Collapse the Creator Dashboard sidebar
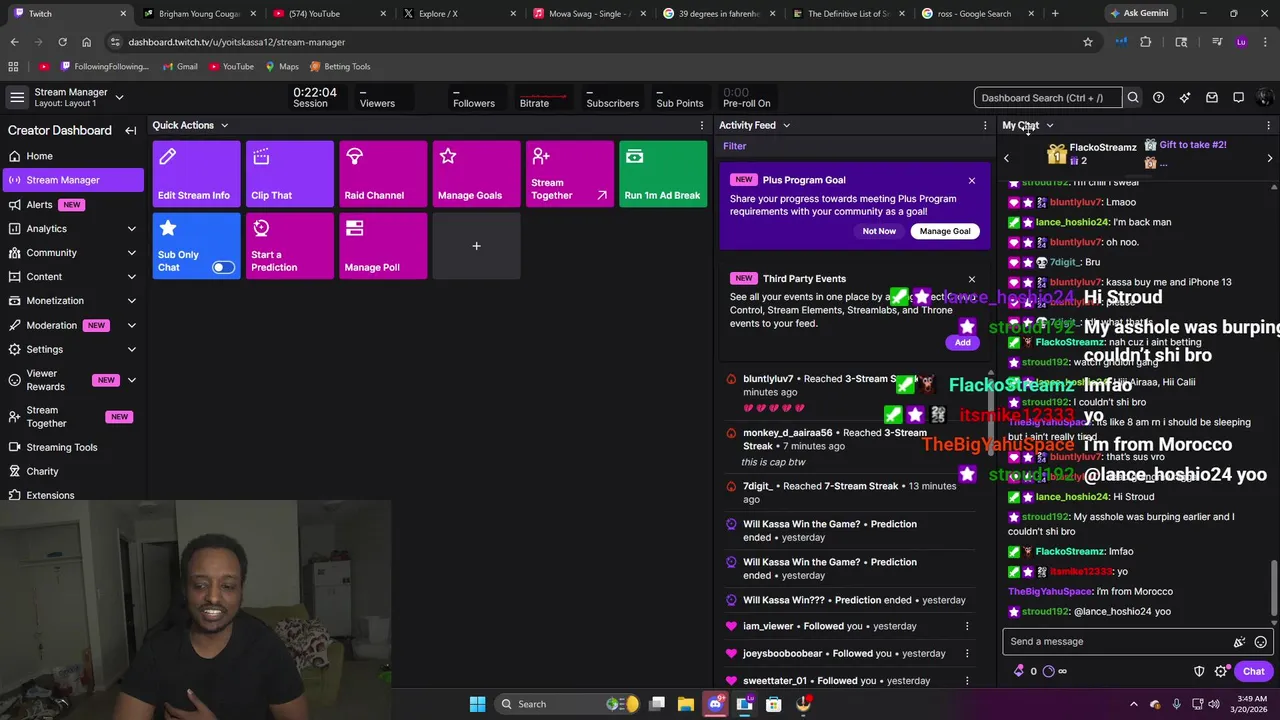This screenshot has height=720, width=1280. pyautogui.click(x=130, y=130)
